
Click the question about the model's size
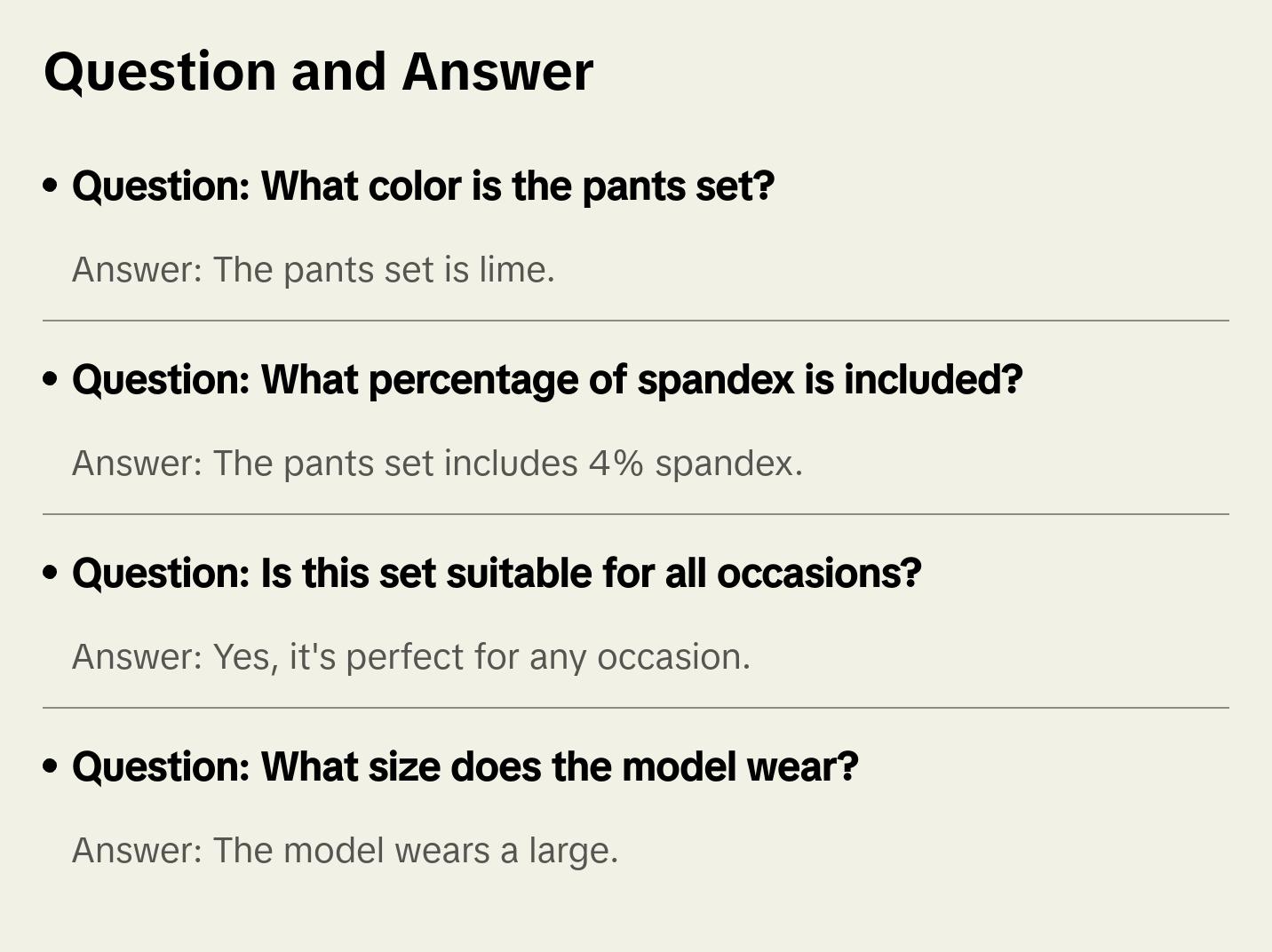465,767
